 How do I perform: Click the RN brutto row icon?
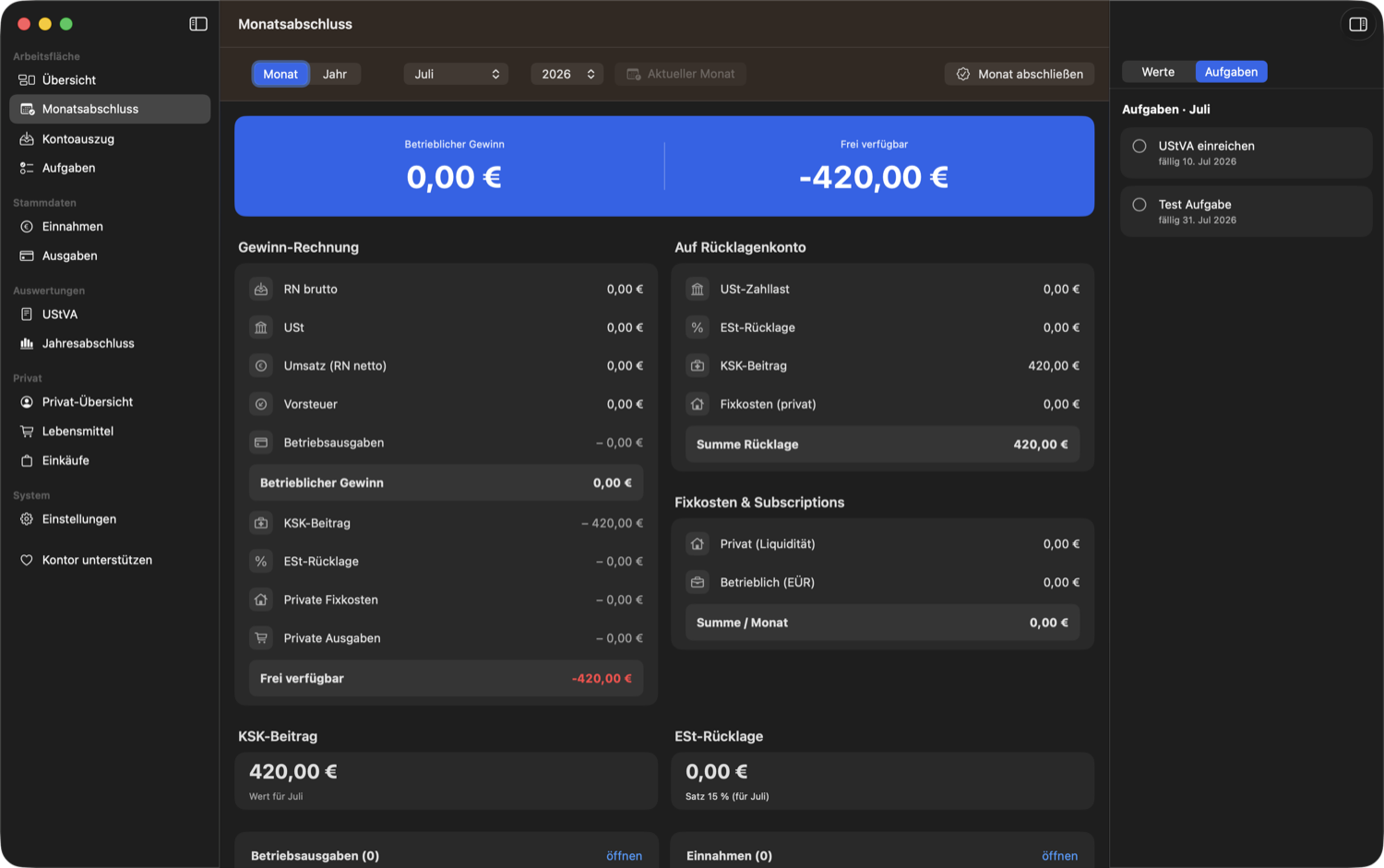click(261, 290)
